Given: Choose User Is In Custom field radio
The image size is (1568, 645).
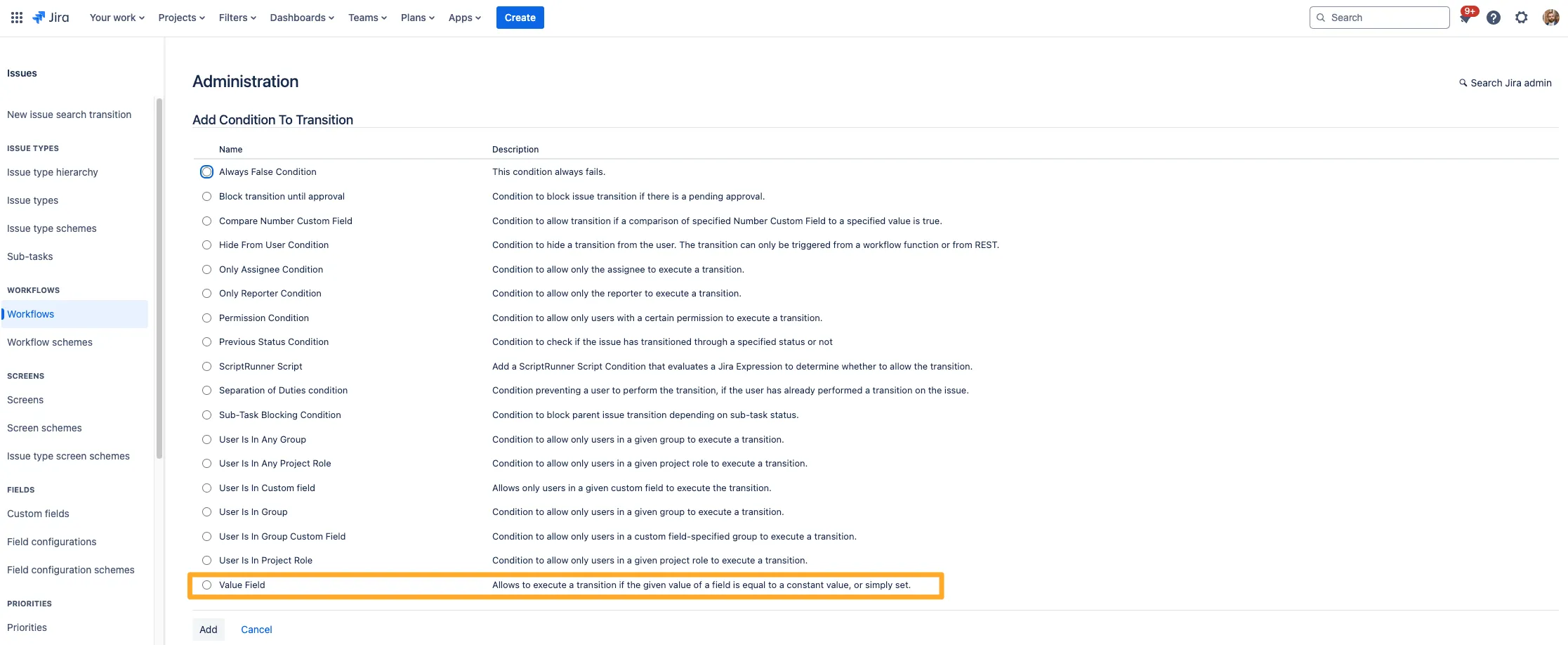Looking at the screenshot, I should 206,488.
